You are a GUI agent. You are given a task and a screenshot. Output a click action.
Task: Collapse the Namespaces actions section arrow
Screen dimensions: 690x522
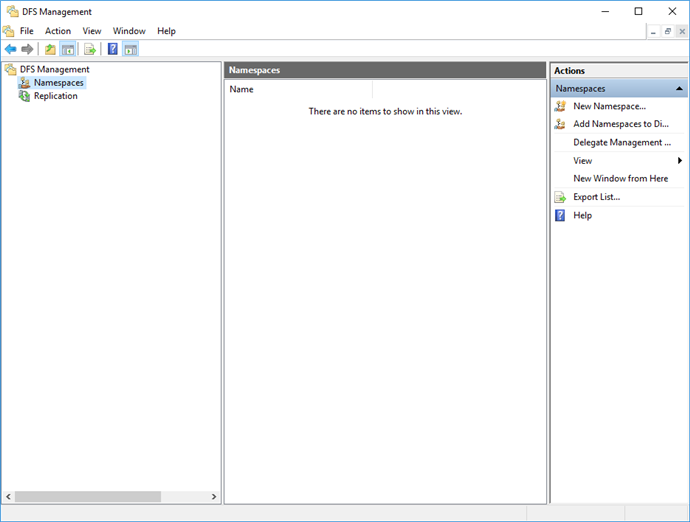pyautogui.click(x=679, y=88)
